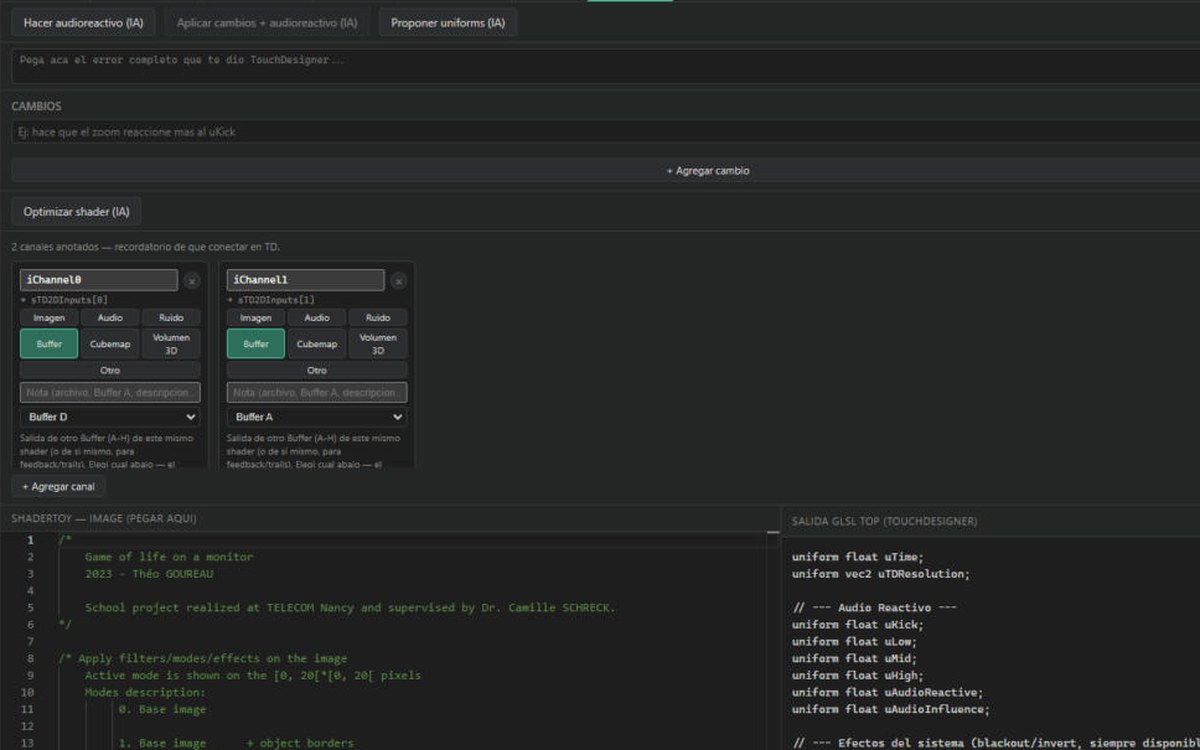The width and height of the screenshot is (1200, 750).
Task: Click 'uniform float uAudioReactive;' output line
Action: point(888,692)
